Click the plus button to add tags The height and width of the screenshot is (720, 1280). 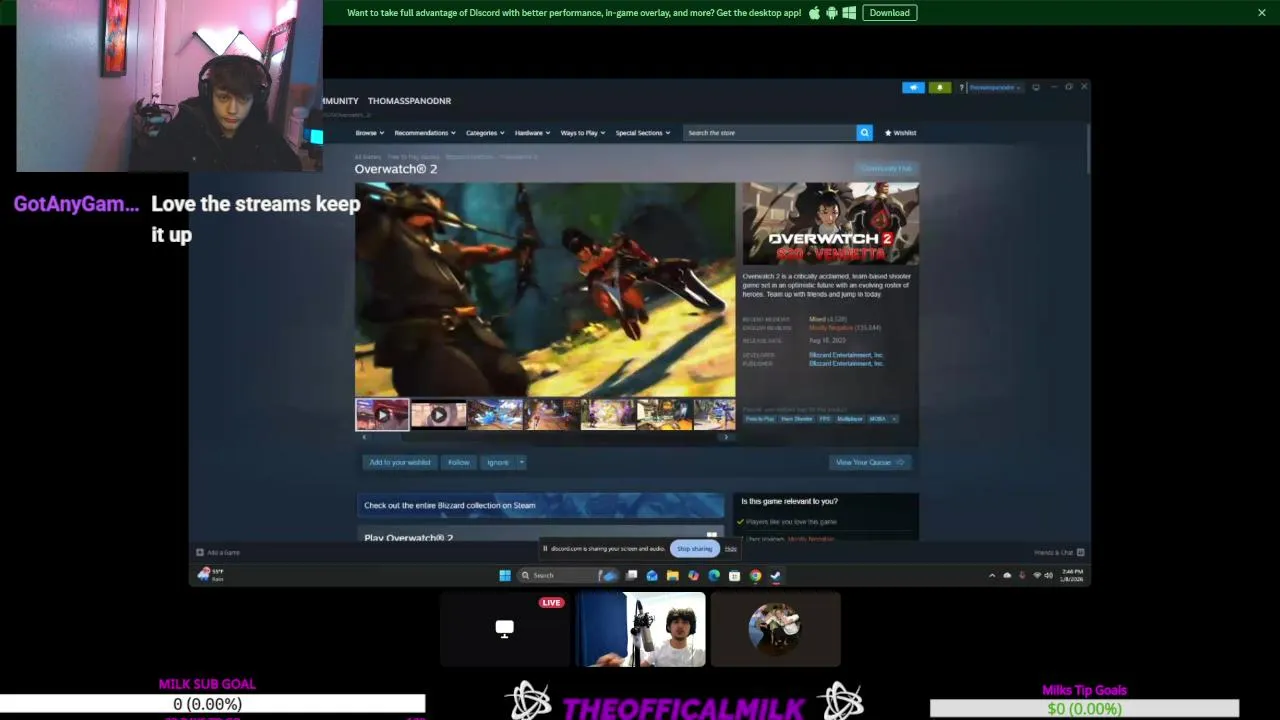pyautogui.click(x=895, y=419)
